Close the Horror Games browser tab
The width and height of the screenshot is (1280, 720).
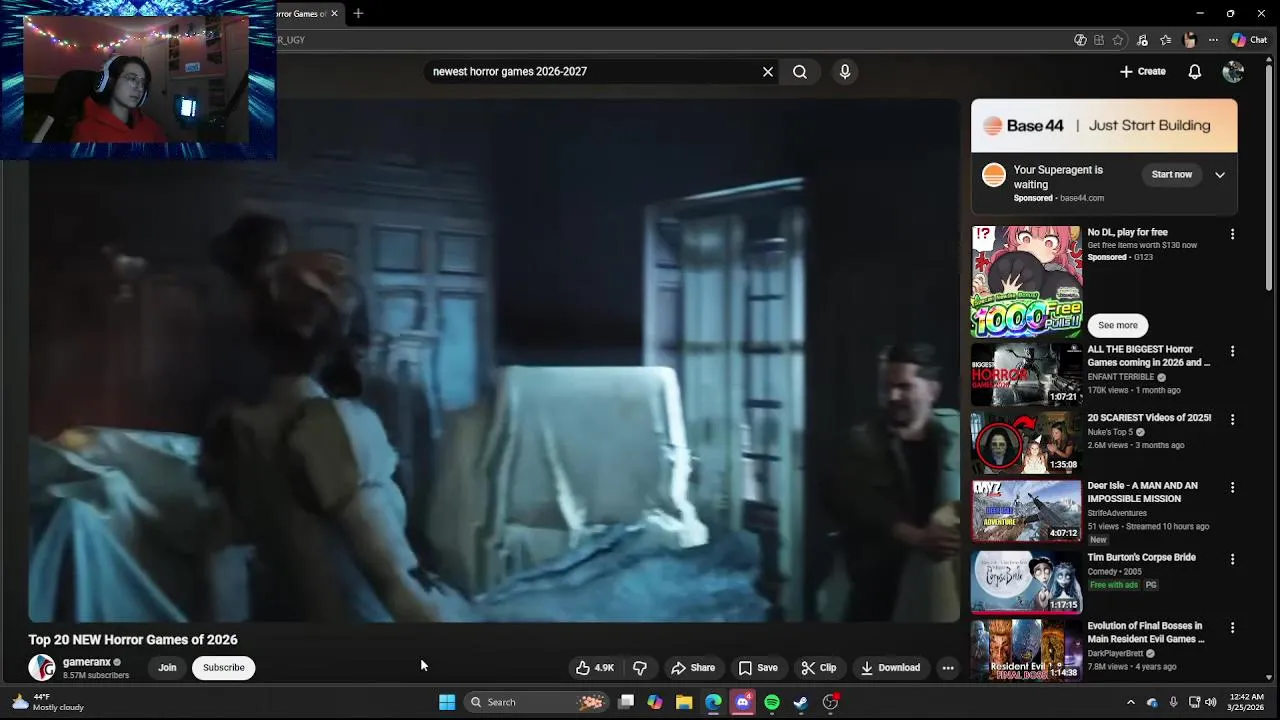(334, 14)
